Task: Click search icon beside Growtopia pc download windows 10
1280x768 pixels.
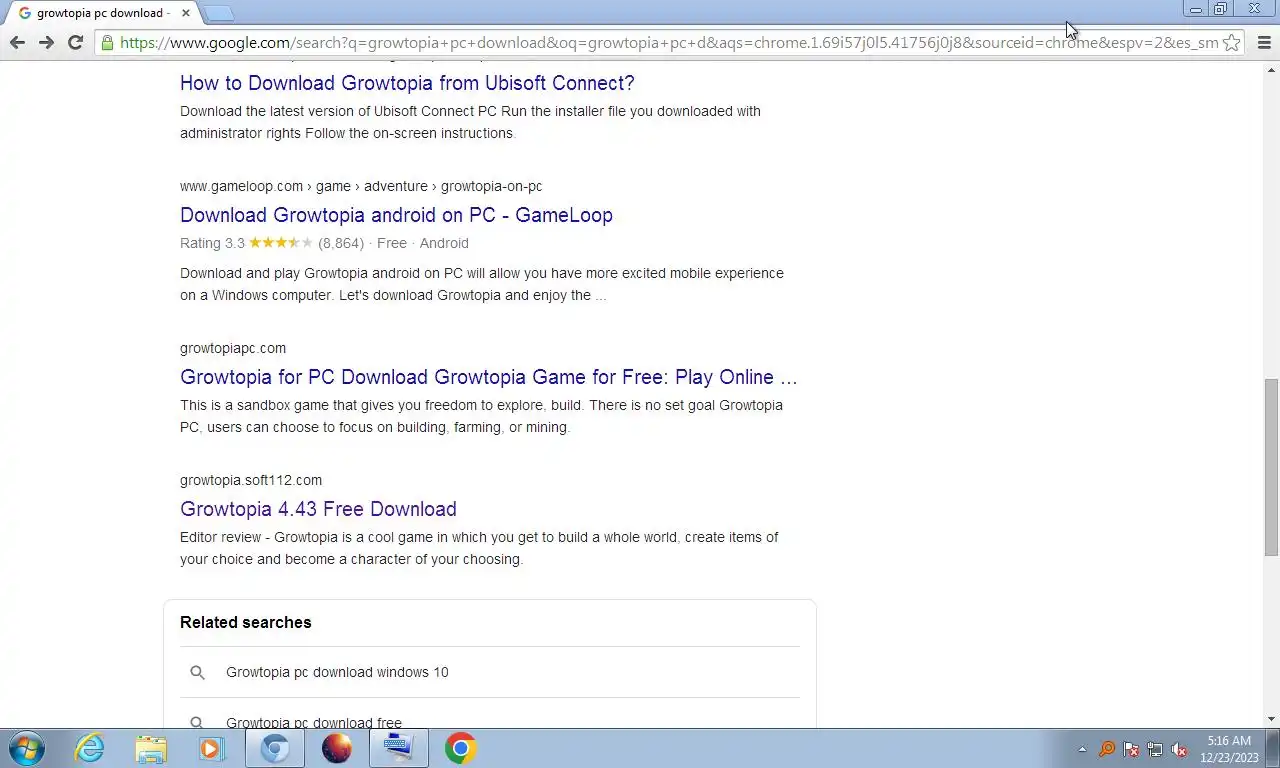Action: tap(197, 672)
